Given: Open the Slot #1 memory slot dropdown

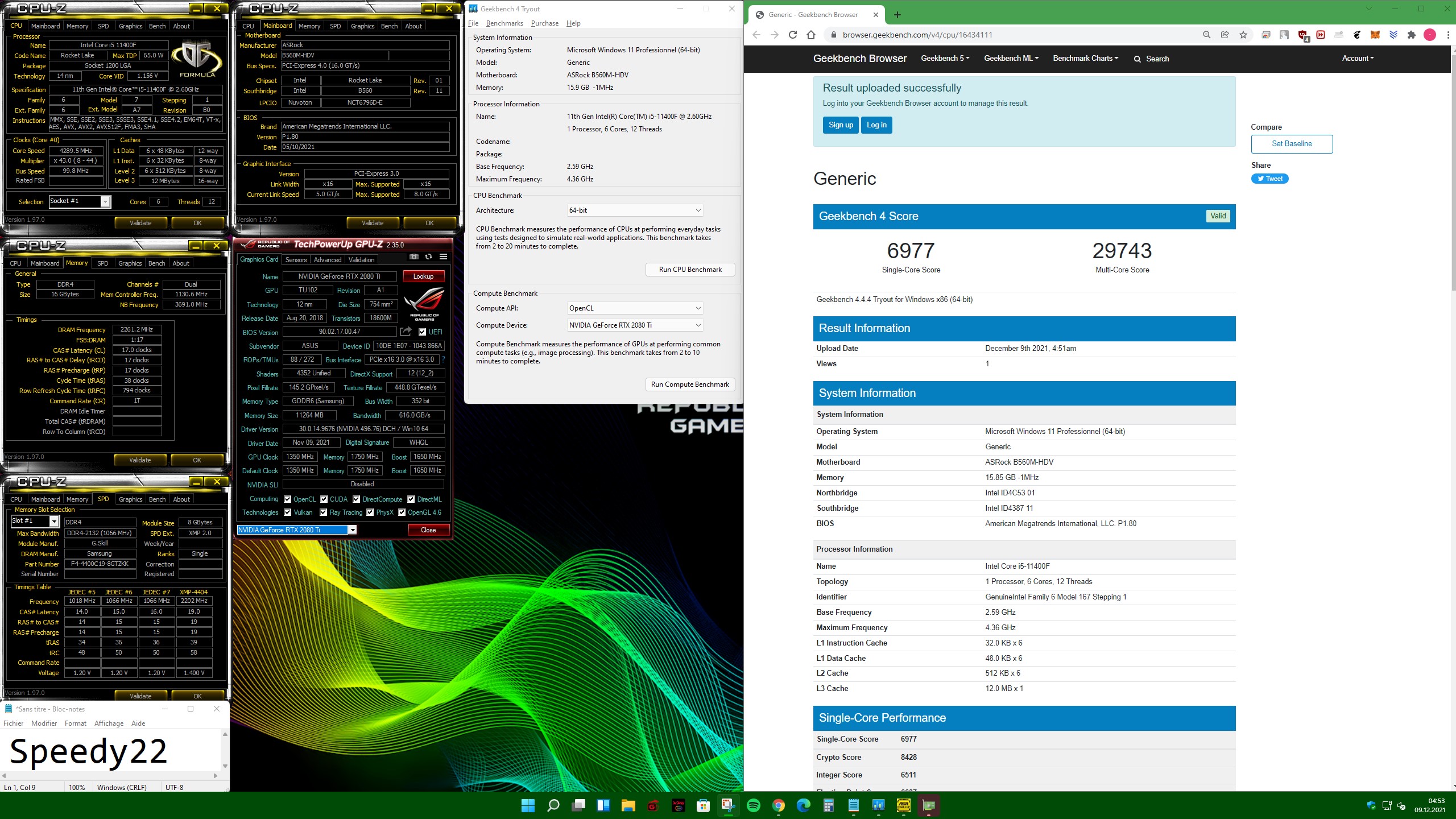Looking at the screenshot, I should (35, 521).
